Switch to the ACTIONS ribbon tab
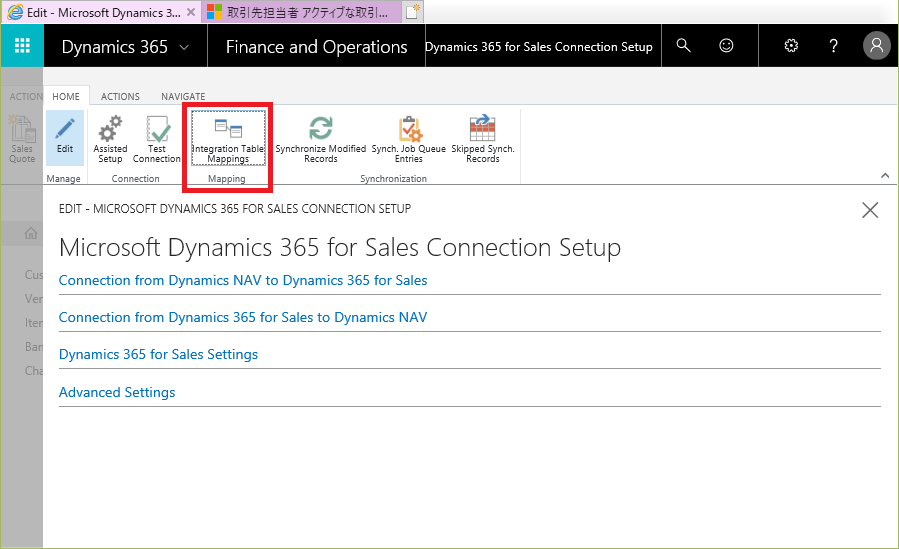Screen dimensions: 899x549 pos(120,96)
